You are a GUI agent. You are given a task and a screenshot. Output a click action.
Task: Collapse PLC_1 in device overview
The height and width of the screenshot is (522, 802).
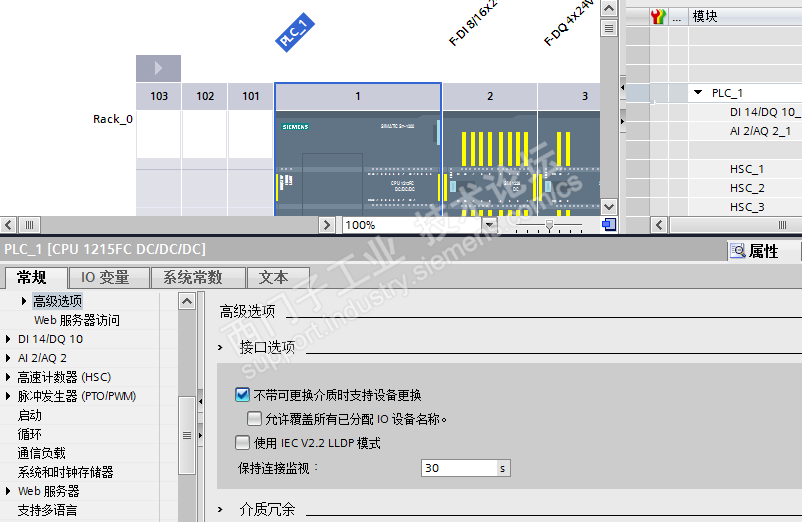698,93
